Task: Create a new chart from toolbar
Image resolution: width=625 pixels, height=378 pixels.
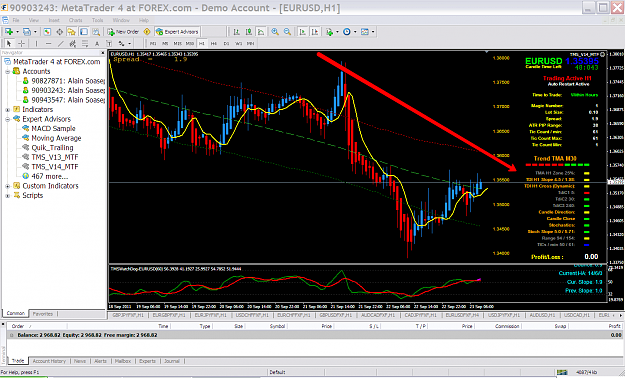Action: pyautogui.click(x=9, y=32)
